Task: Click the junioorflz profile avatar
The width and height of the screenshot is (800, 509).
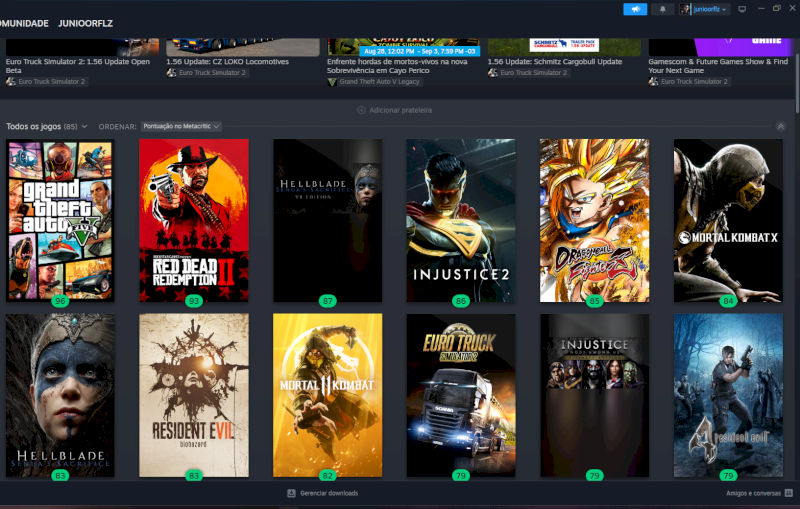Action: [686, 9]
